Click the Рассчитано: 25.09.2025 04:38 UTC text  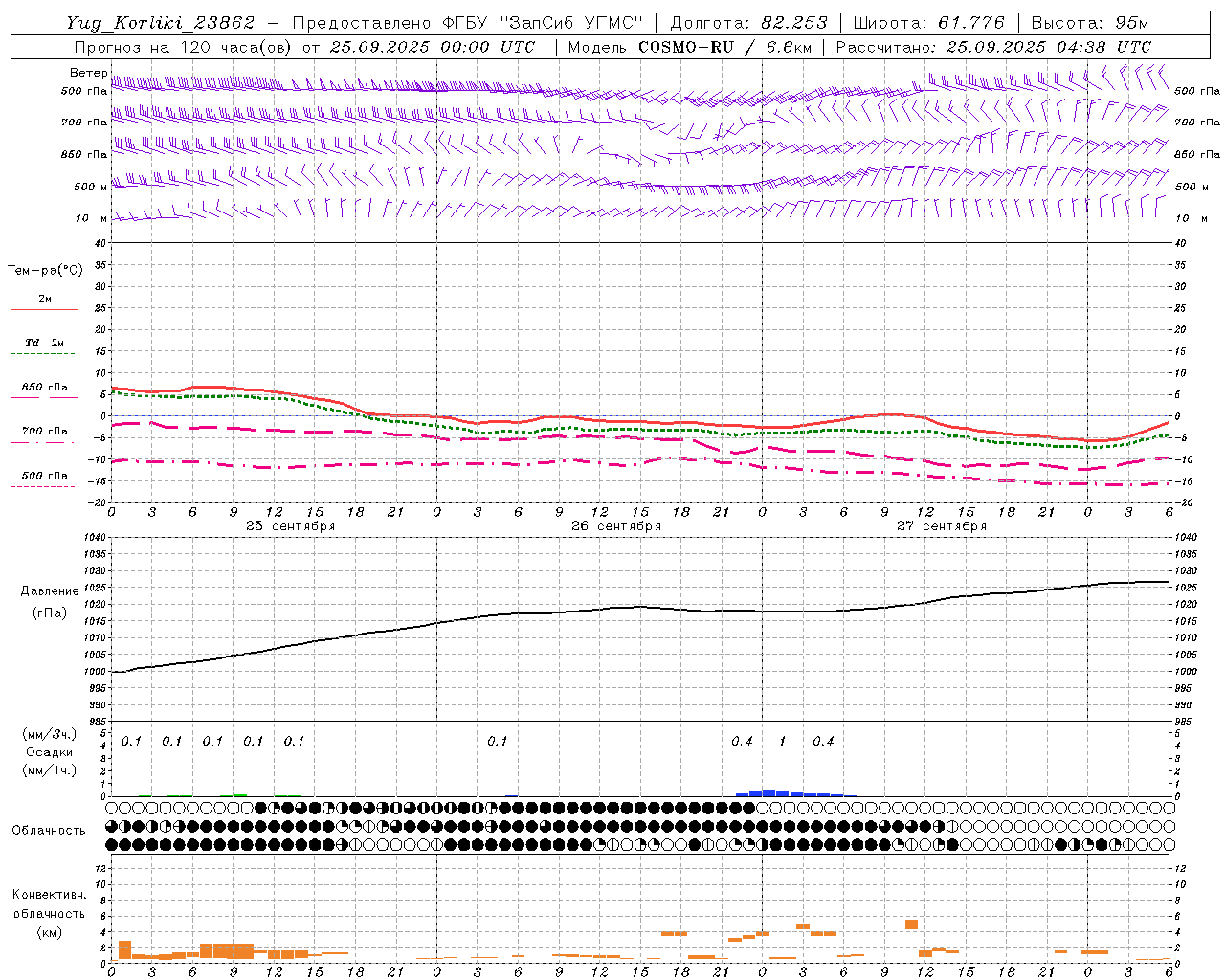993,47
